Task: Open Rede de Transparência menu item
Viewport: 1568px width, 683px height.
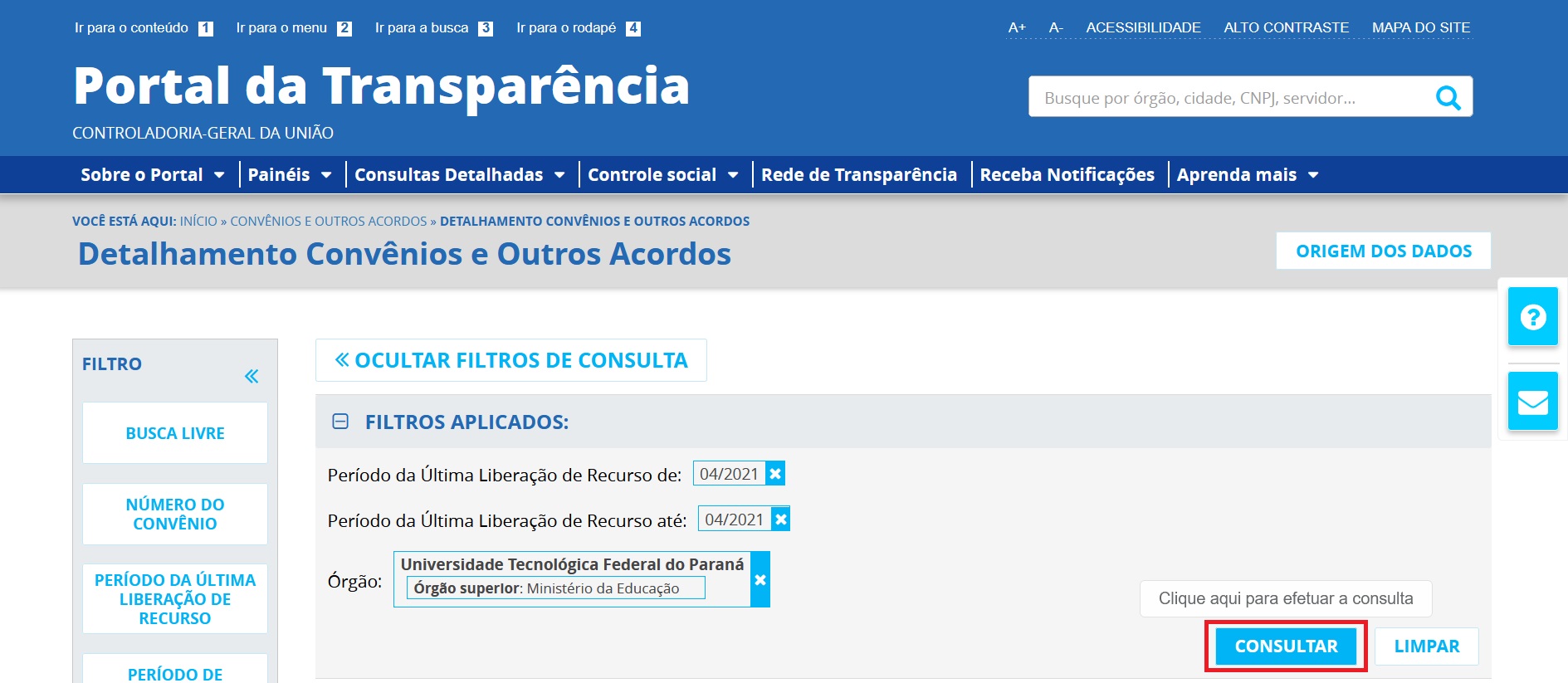Action: coord(858,175)
